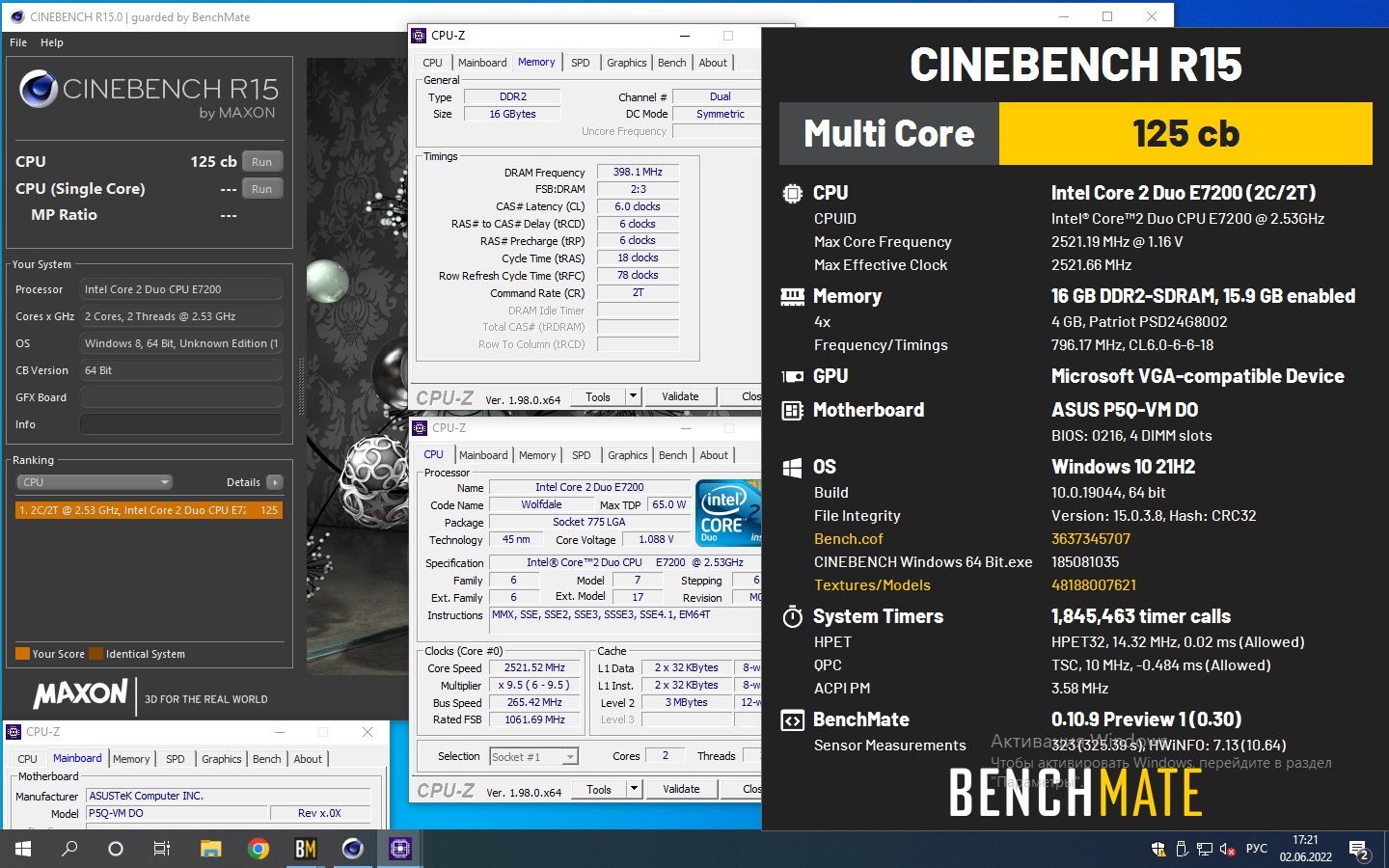Open the Socket #1 selection dropdown
This screenshot has height=868, width=1389.
533,756
